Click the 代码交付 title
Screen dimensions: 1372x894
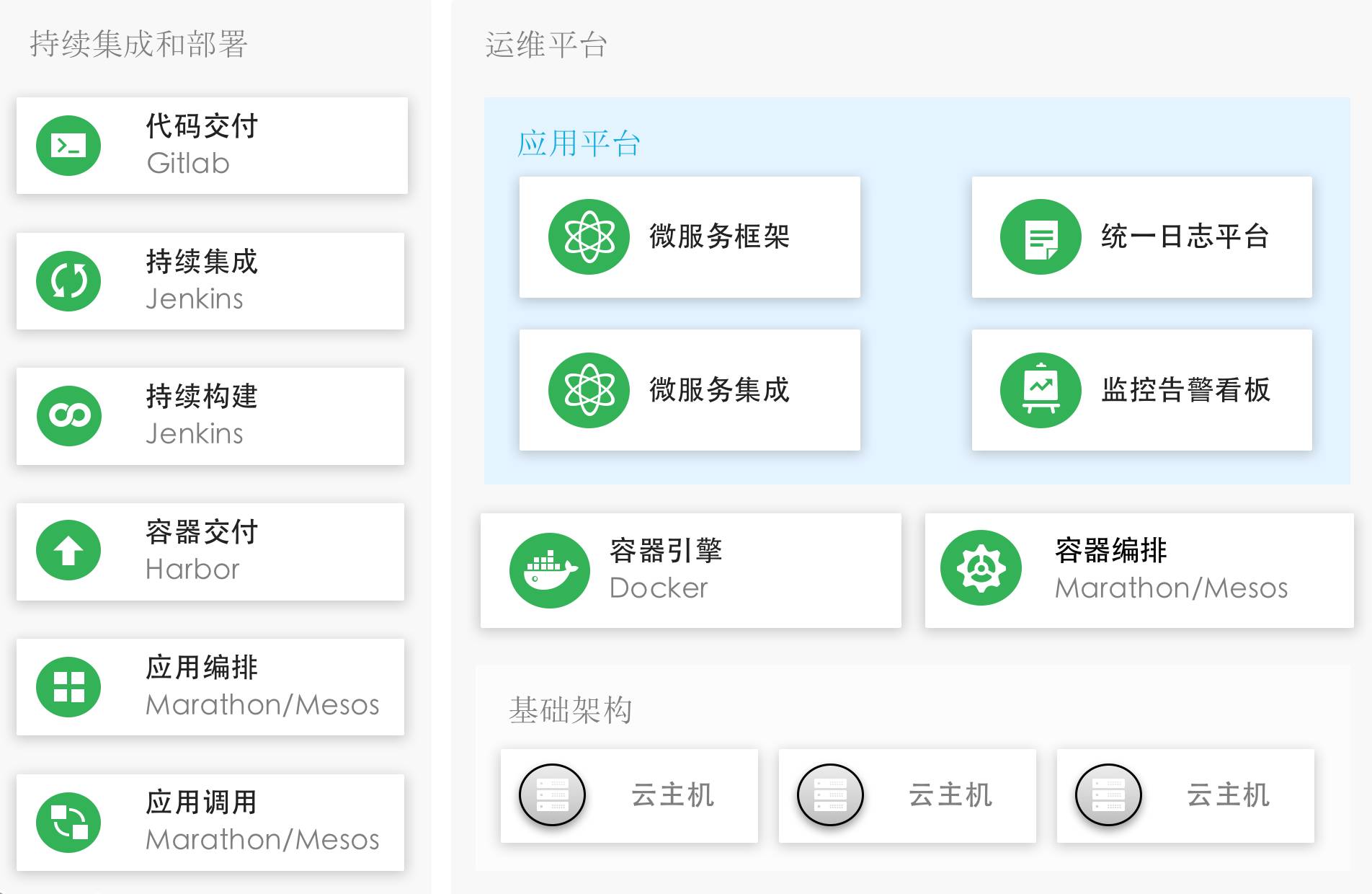click(202, 126)
